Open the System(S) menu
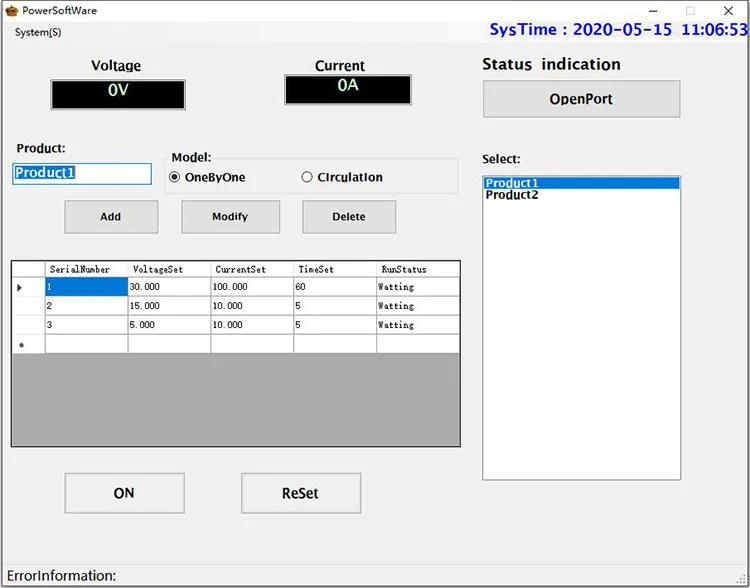This screenshot has width=750, height=588. click(38, 32)
